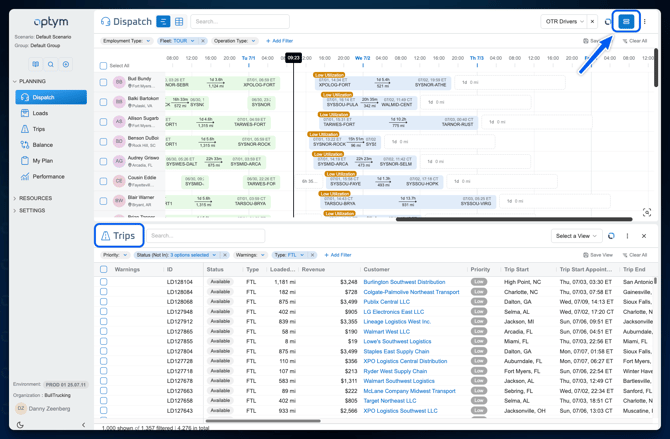This screenshot has height=439, width=670.
Task: Select Bud Bundy row checkbox
Action: pyautogui.click(x=103, y=82)
